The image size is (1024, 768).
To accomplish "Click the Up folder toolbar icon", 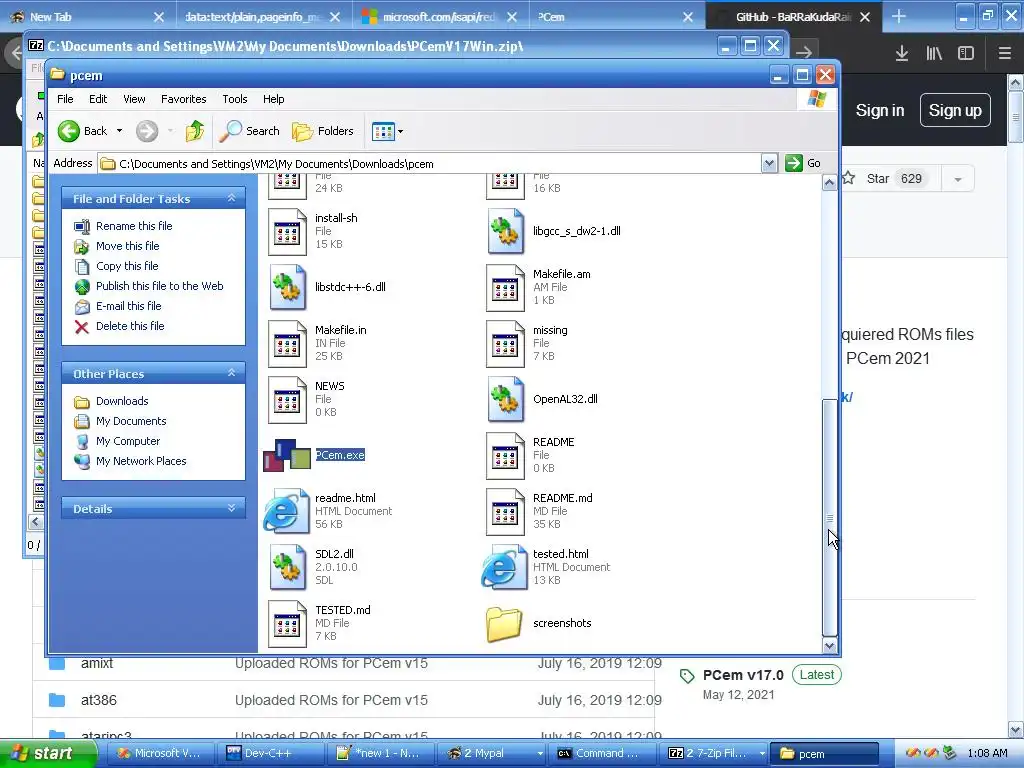I will 195,131.
